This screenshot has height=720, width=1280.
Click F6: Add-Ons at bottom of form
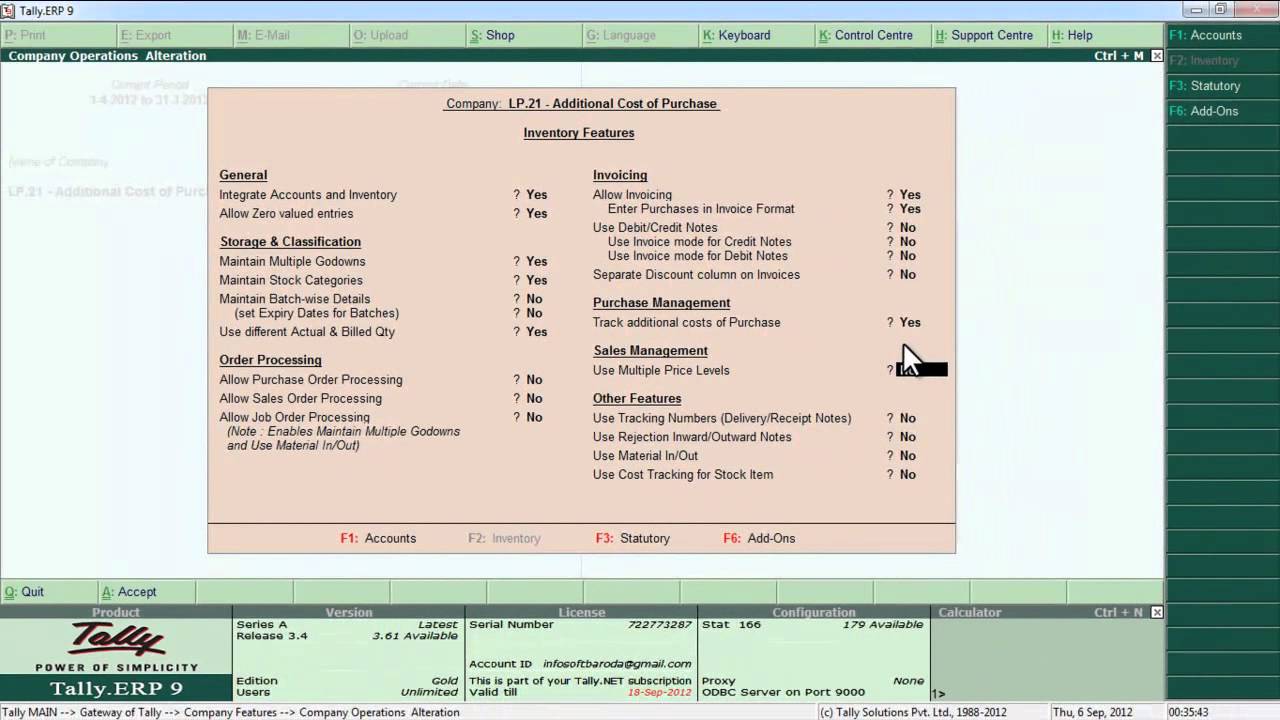point(759,538)
